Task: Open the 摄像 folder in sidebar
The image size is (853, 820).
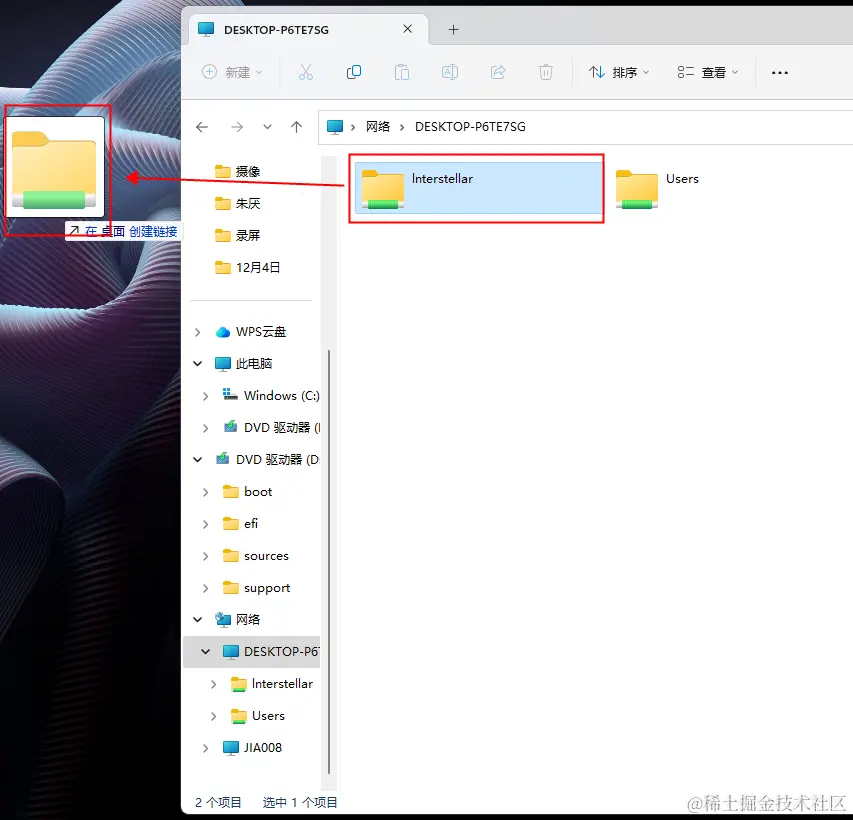Action: tap(238, 171)
